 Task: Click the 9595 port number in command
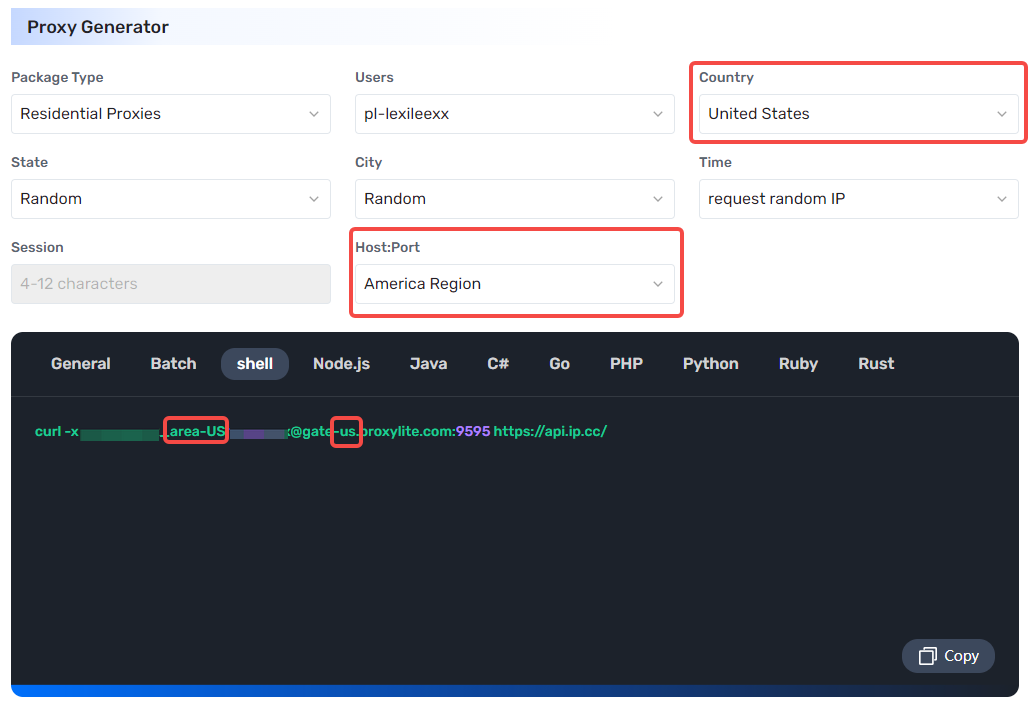coord(473,431)
